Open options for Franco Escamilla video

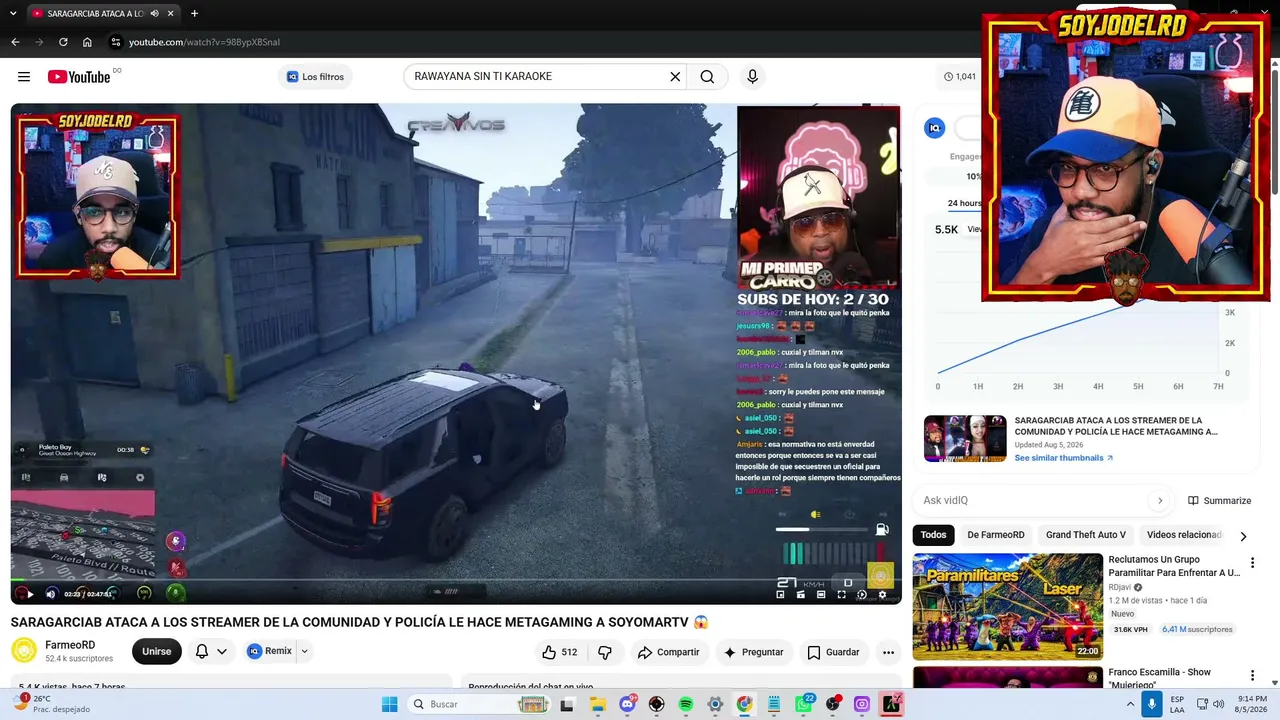[1252, 675]
